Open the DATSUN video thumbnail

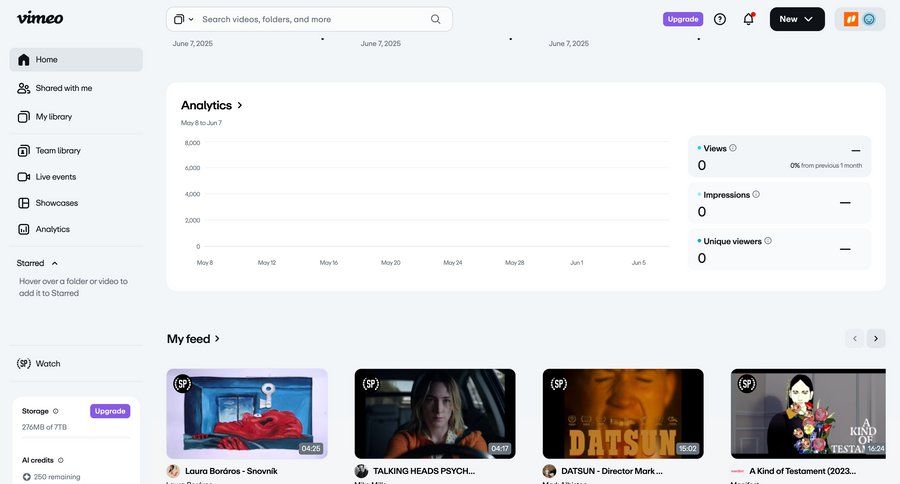tap(623, 413)
